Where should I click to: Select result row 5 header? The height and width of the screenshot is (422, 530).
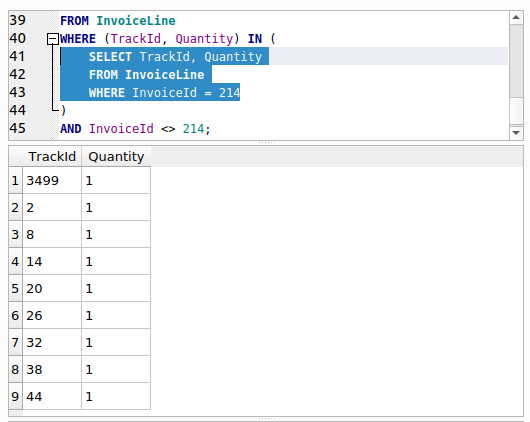pos(15,288)
